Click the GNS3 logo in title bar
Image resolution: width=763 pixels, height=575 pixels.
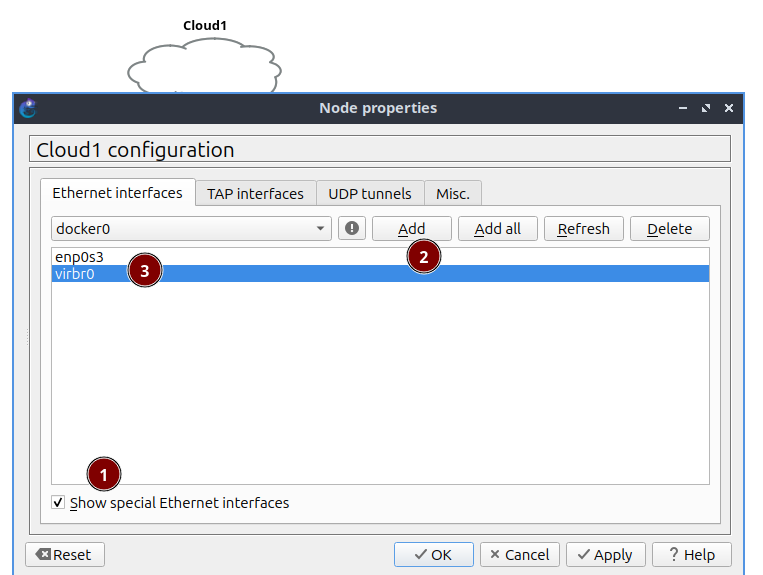coord(28,108)
